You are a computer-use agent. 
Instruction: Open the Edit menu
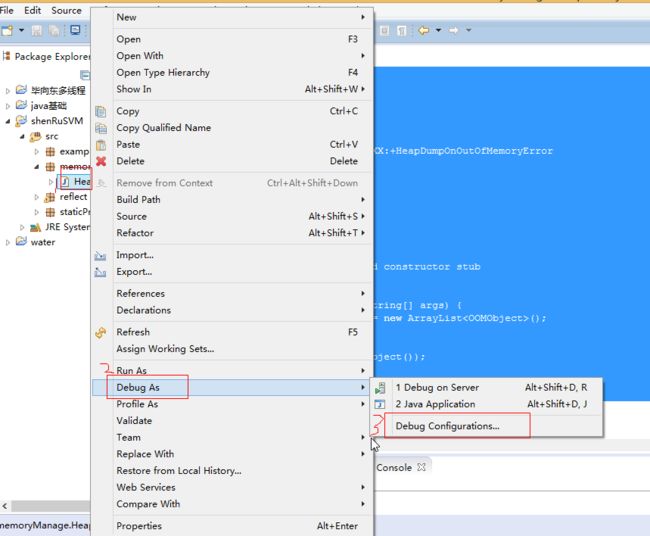tap(32, 10)
